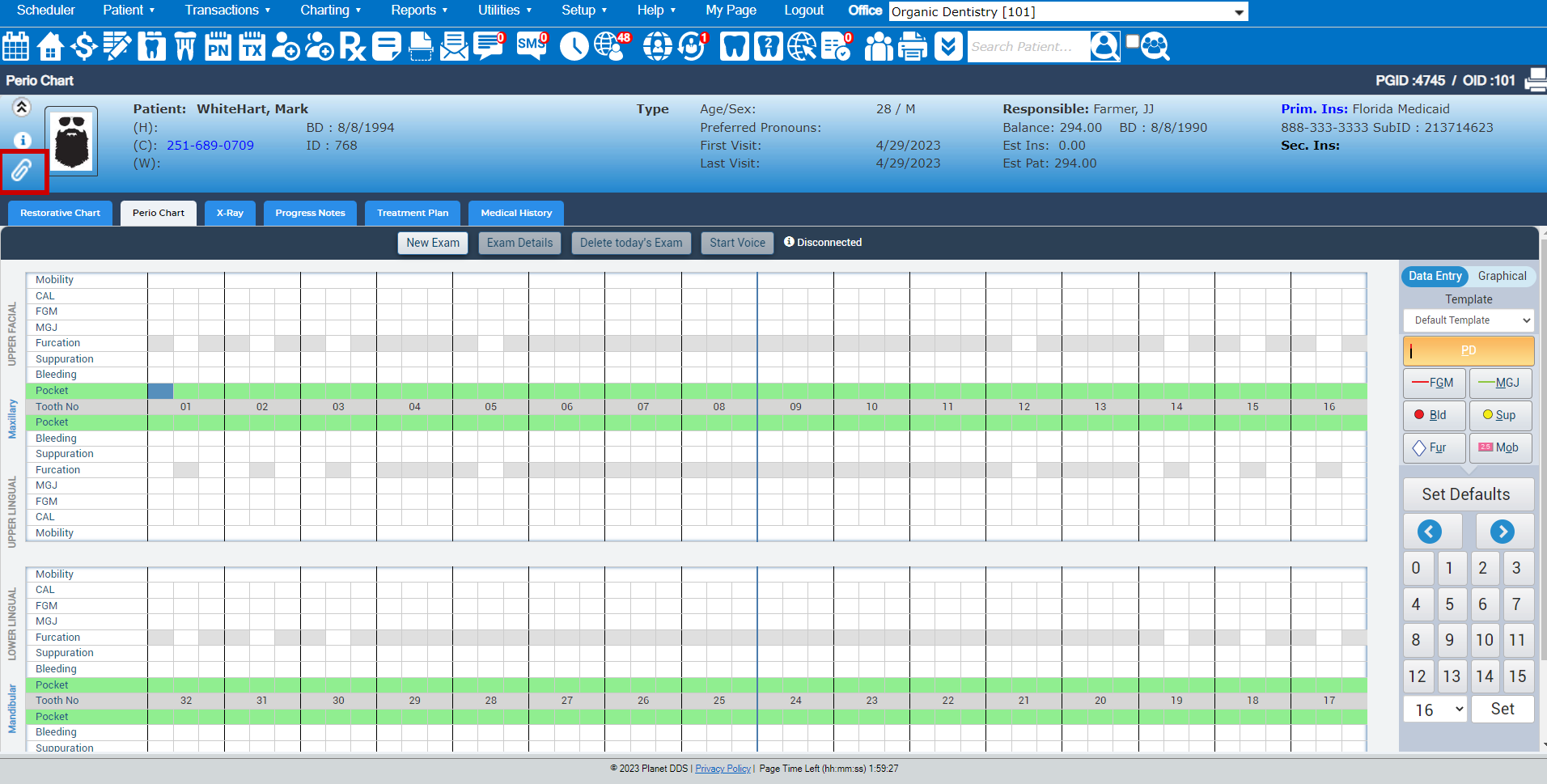Toggle Sup suppuration marker

(1500, 415)
